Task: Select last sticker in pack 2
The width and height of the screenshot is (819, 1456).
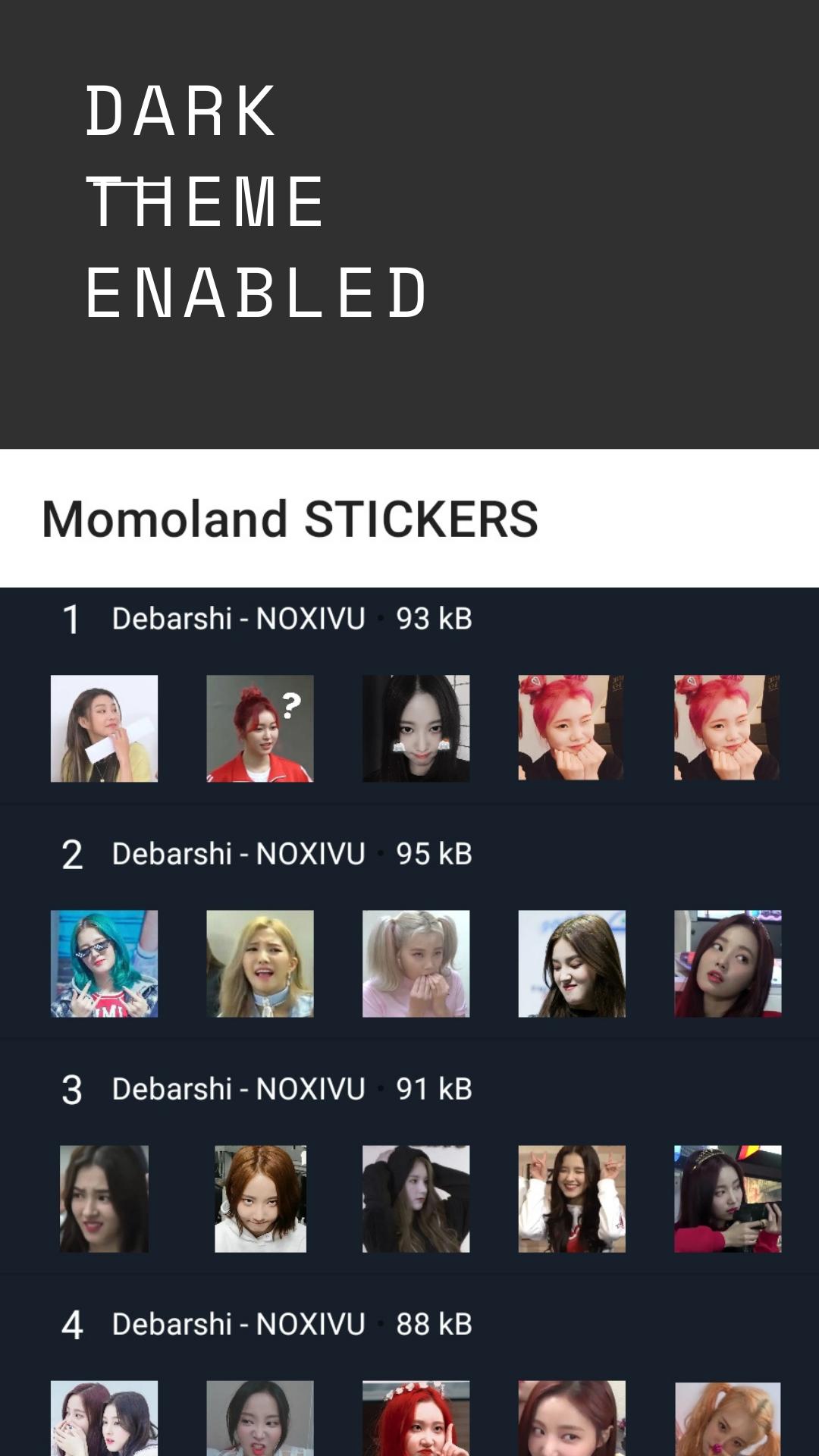Action: 728,964
